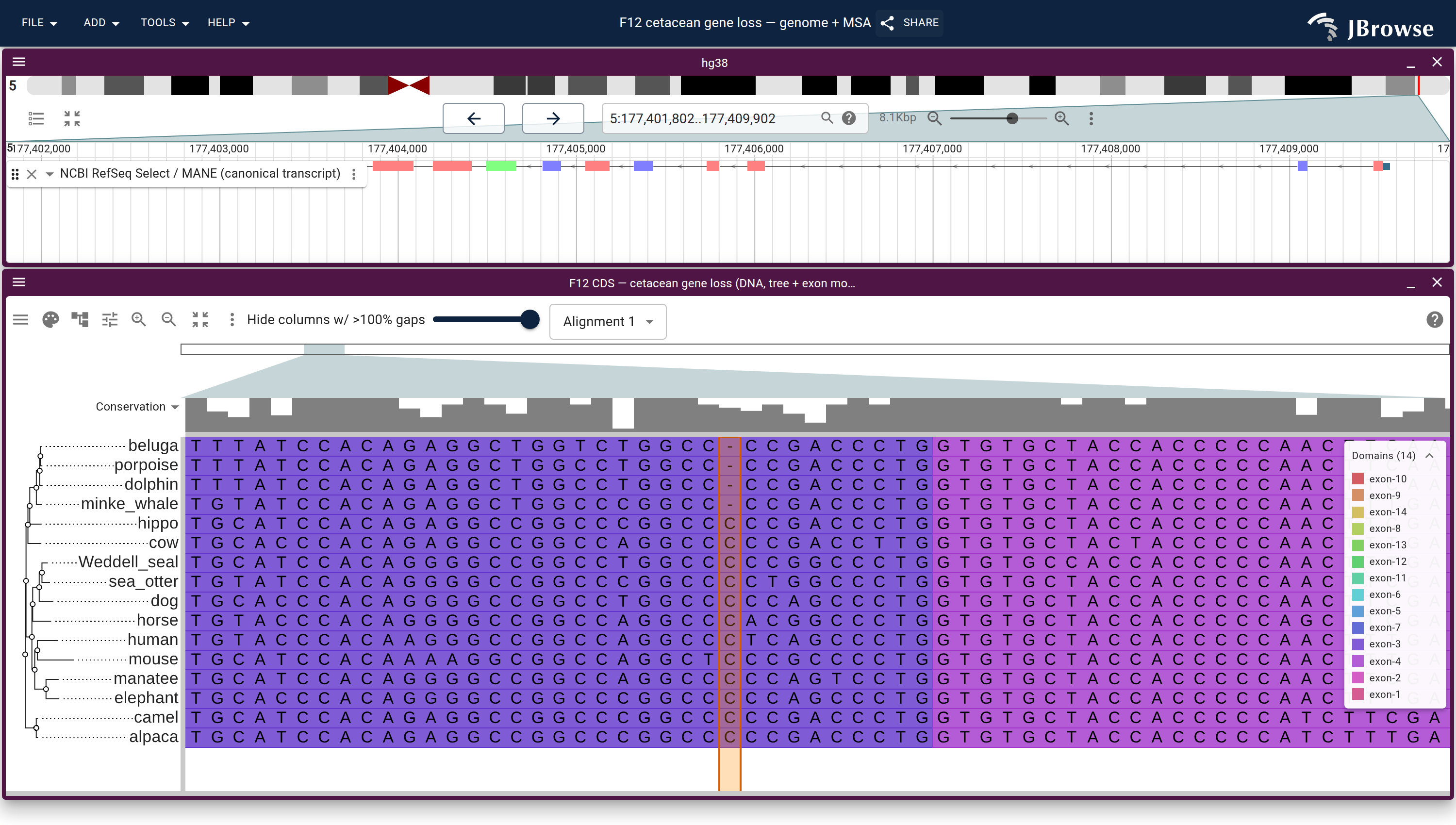
Task: Click the exon-13 legend entry
Action: coord(1379,545)
